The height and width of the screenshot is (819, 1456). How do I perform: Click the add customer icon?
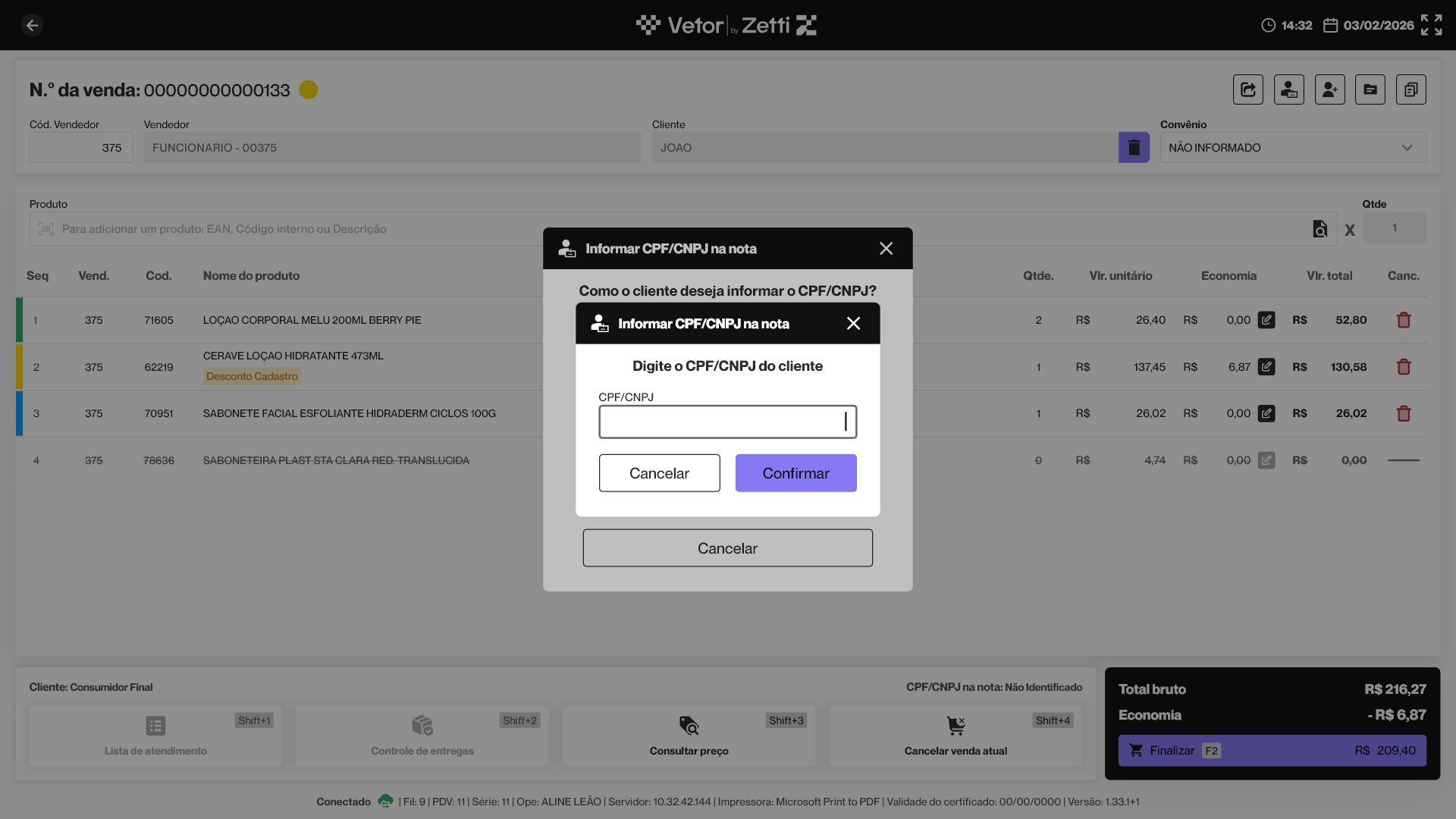[1329, 89]
